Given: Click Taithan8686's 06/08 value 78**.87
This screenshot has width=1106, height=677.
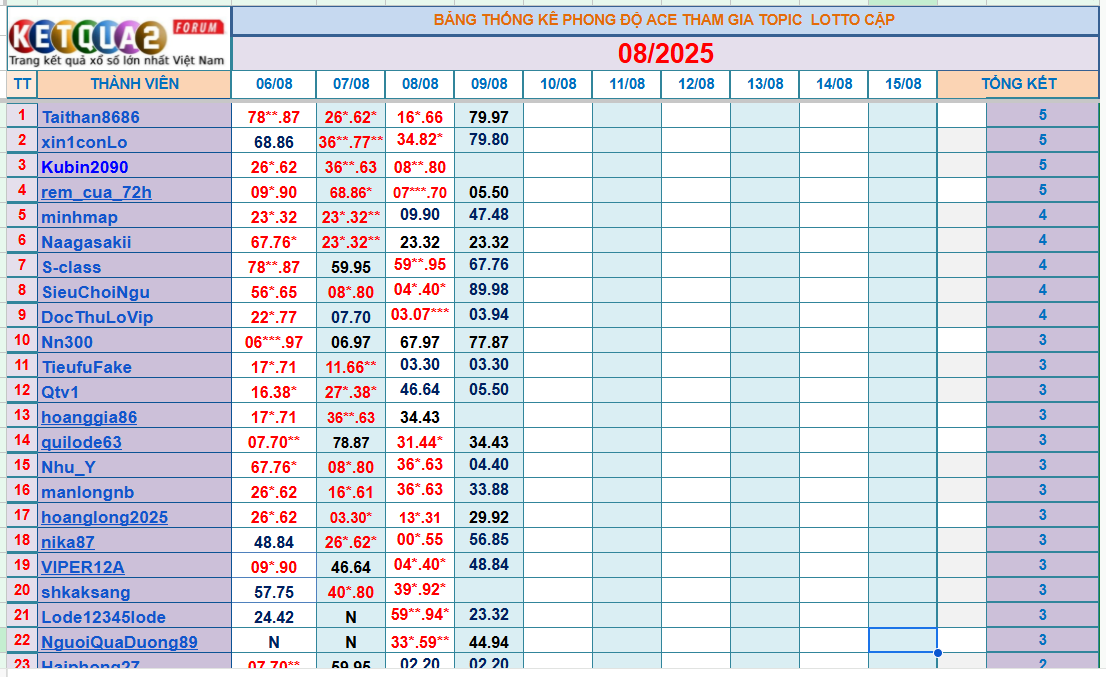Looking at the screenshot, I should pos(274,117).
